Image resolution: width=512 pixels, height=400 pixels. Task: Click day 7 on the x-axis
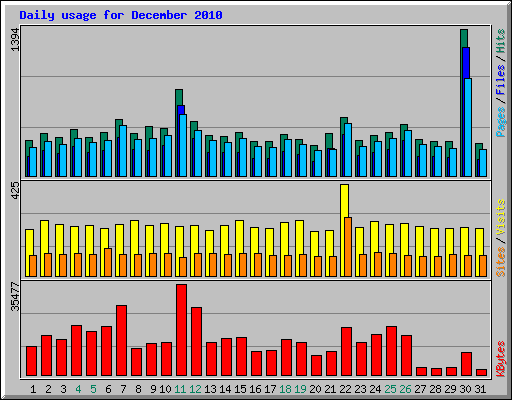pos(123,389)
